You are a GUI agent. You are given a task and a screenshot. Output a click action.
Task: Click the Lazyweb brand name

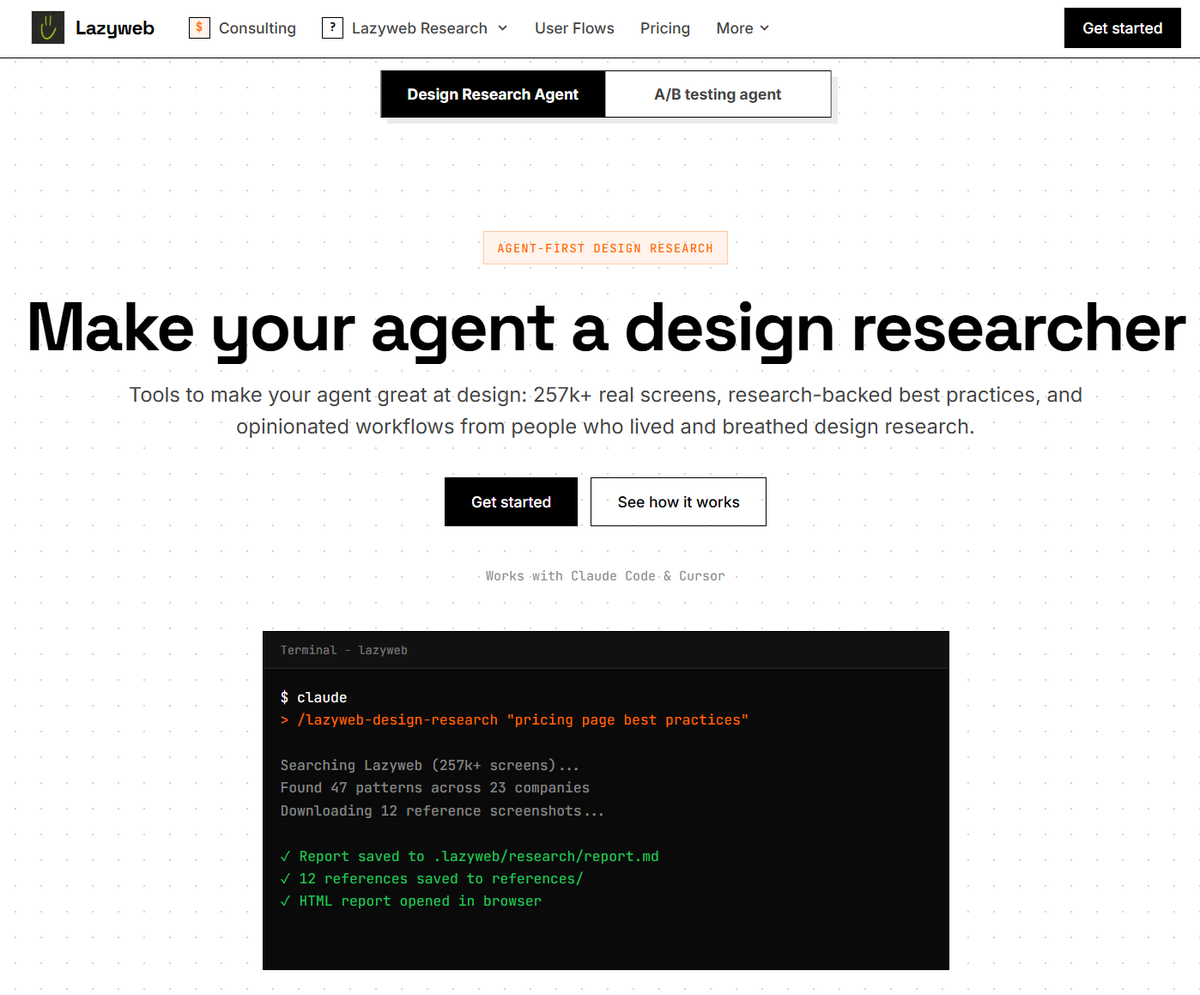(x=115, y=28)
